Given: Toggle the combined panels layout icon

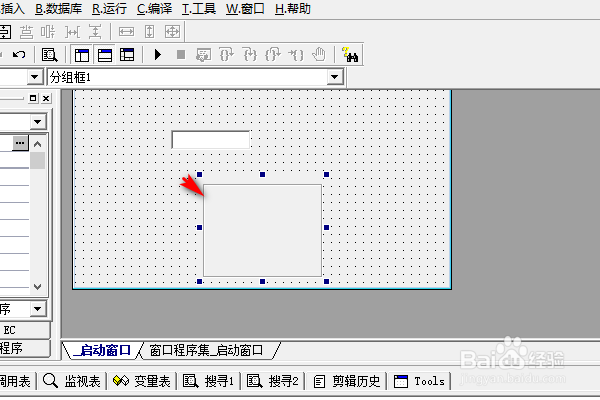Looking at the screenshot, I should click(127, 55).
